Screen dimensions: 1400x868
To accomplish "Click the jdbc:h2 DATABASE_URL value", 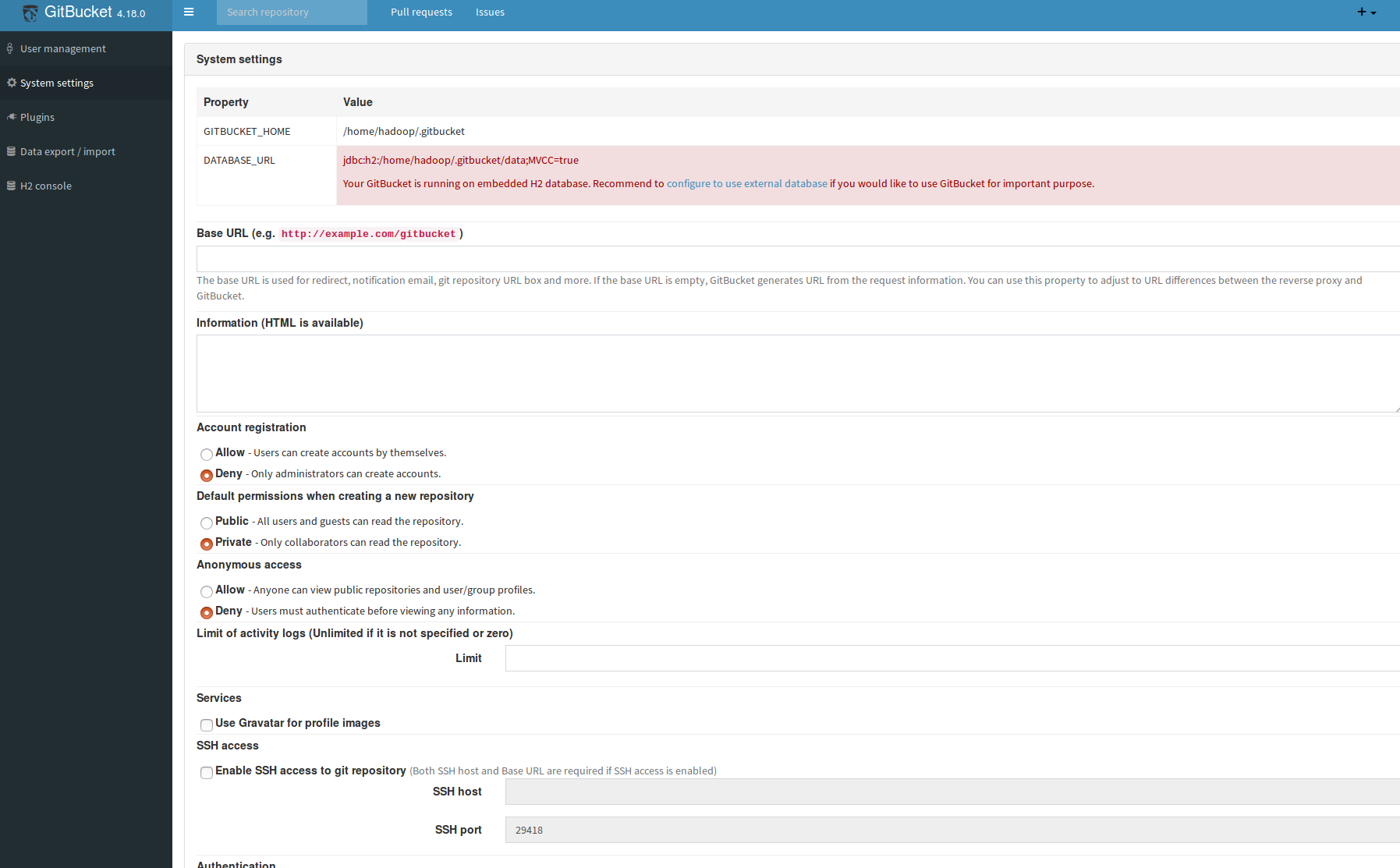I will click(x=461, y=160).
